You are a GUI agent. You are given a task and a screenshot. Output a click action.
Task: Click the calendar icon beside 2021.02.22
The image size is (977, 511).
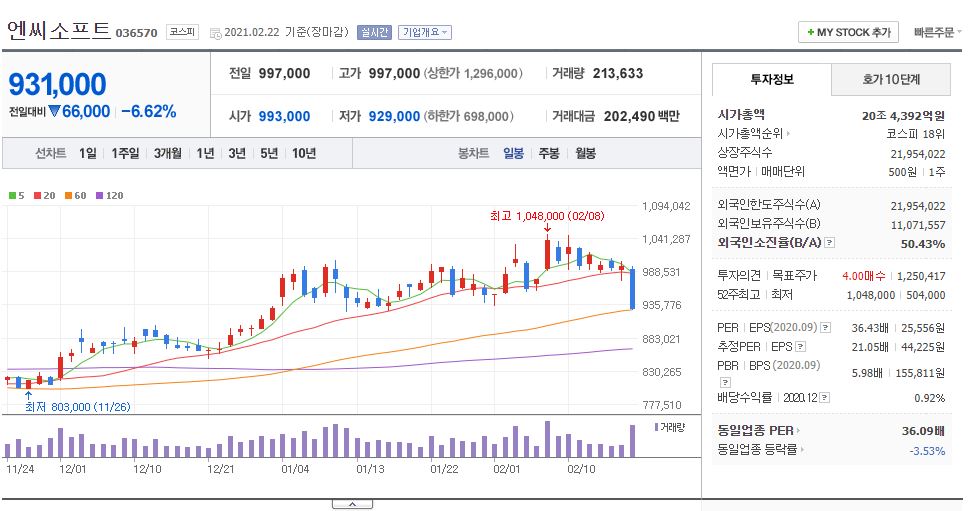(x=216, y=33)
